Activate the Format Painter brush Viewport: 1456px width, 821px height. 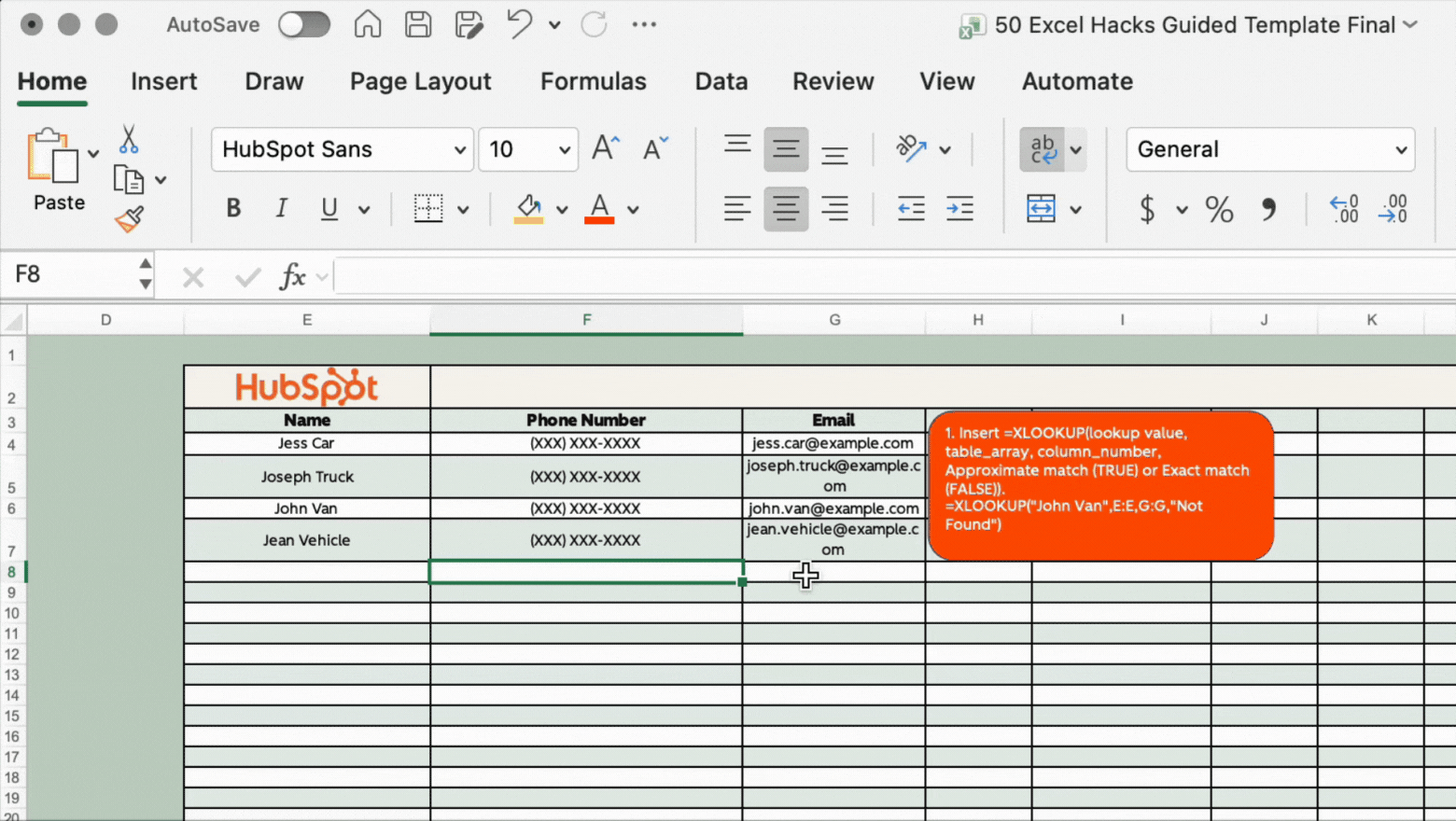128,218
